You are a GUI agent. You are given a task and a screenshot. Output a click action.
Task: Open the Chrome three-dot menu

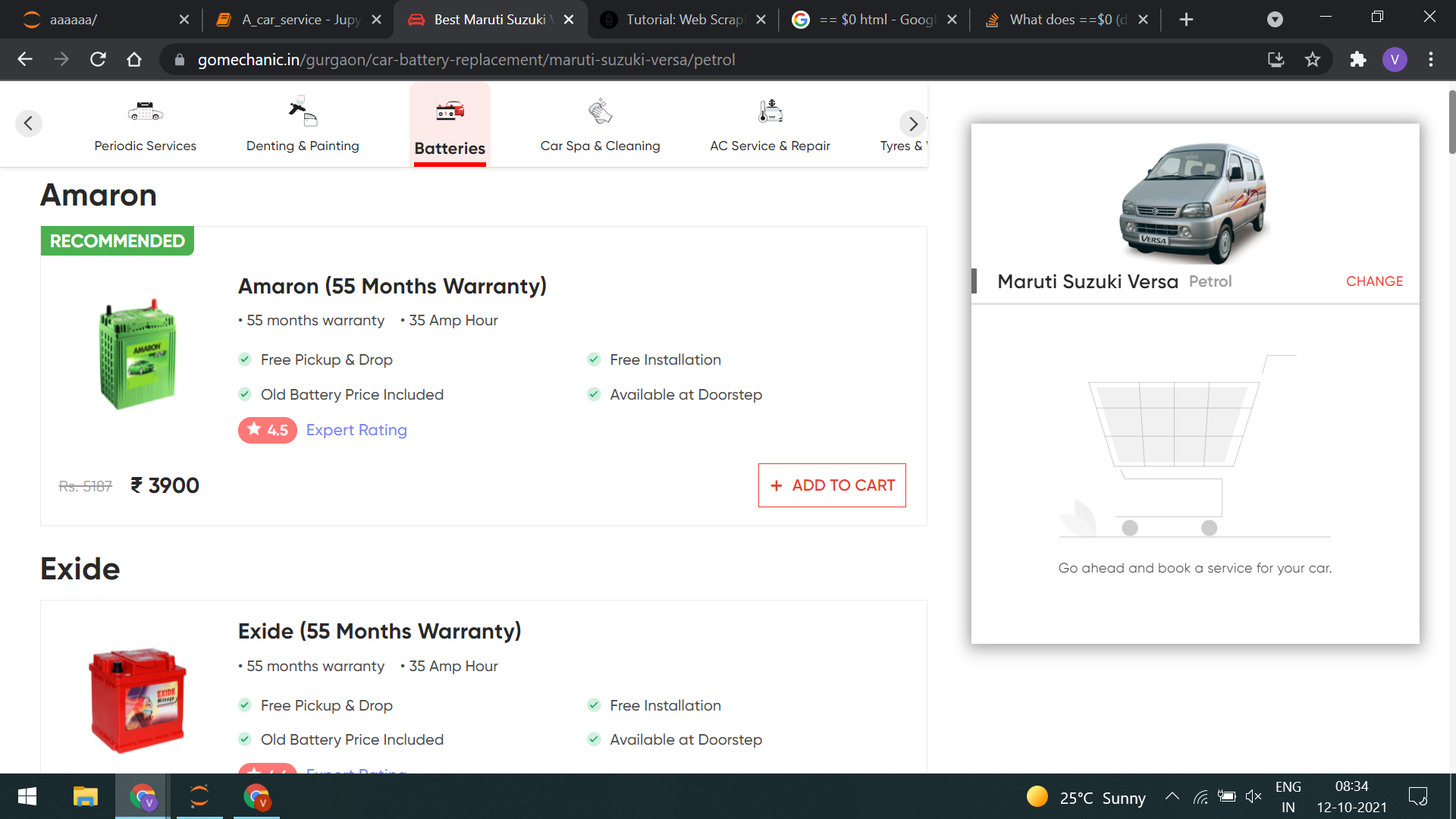tap(1431, 59)
